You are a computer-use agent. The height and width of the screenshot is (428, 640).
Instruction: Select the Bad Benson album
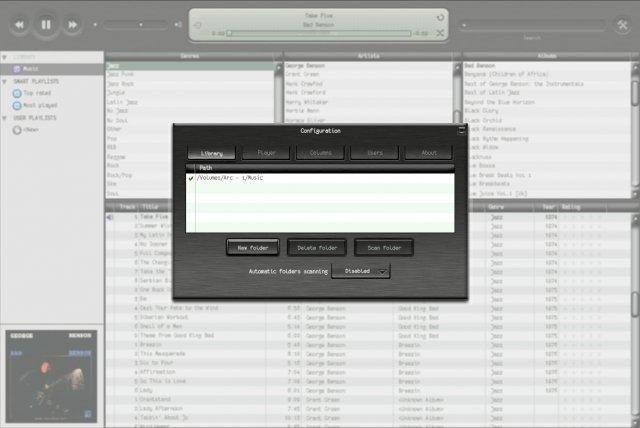pos(547,66)
